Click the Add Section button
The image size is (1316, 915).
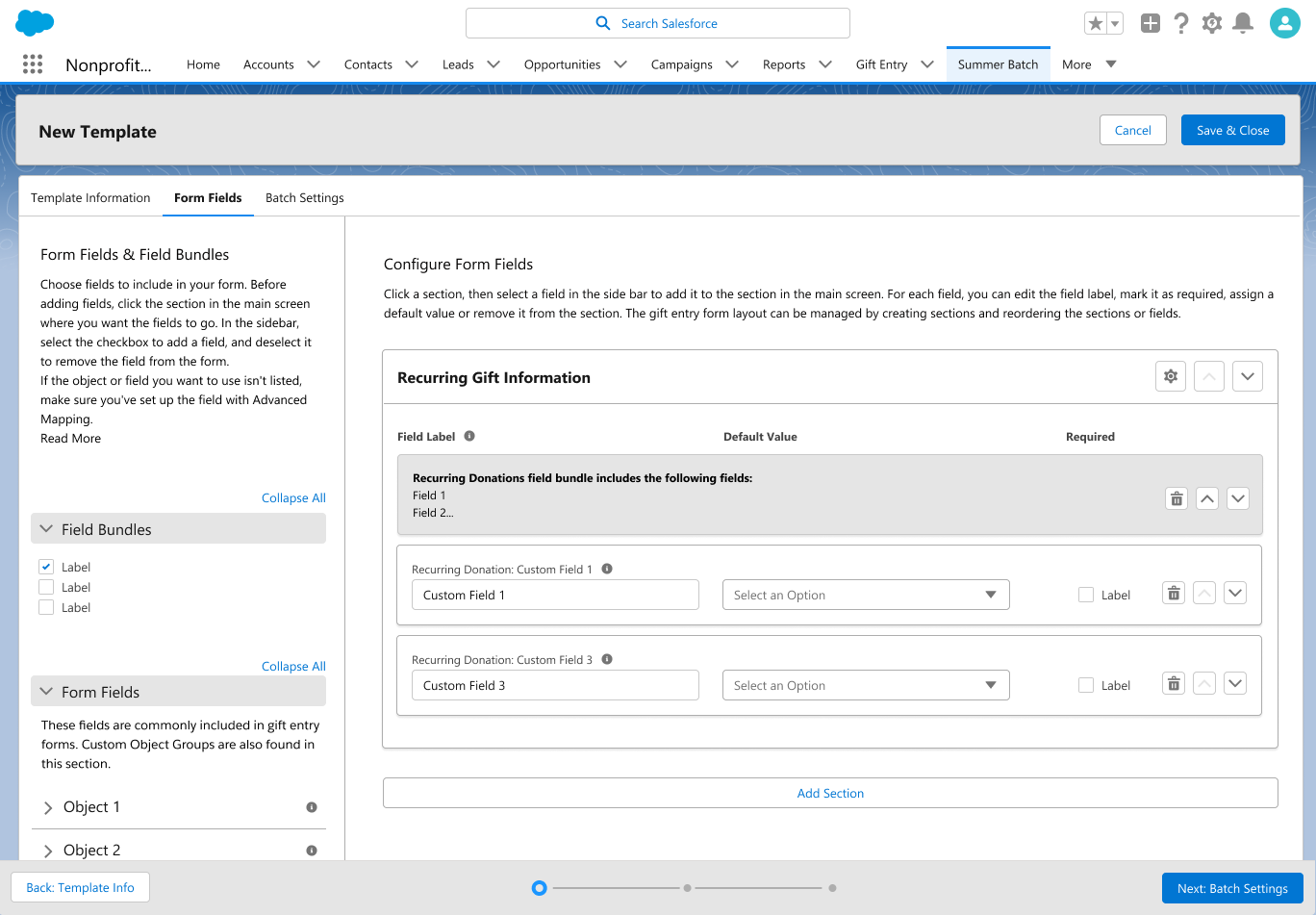click(x=829, y=793)
